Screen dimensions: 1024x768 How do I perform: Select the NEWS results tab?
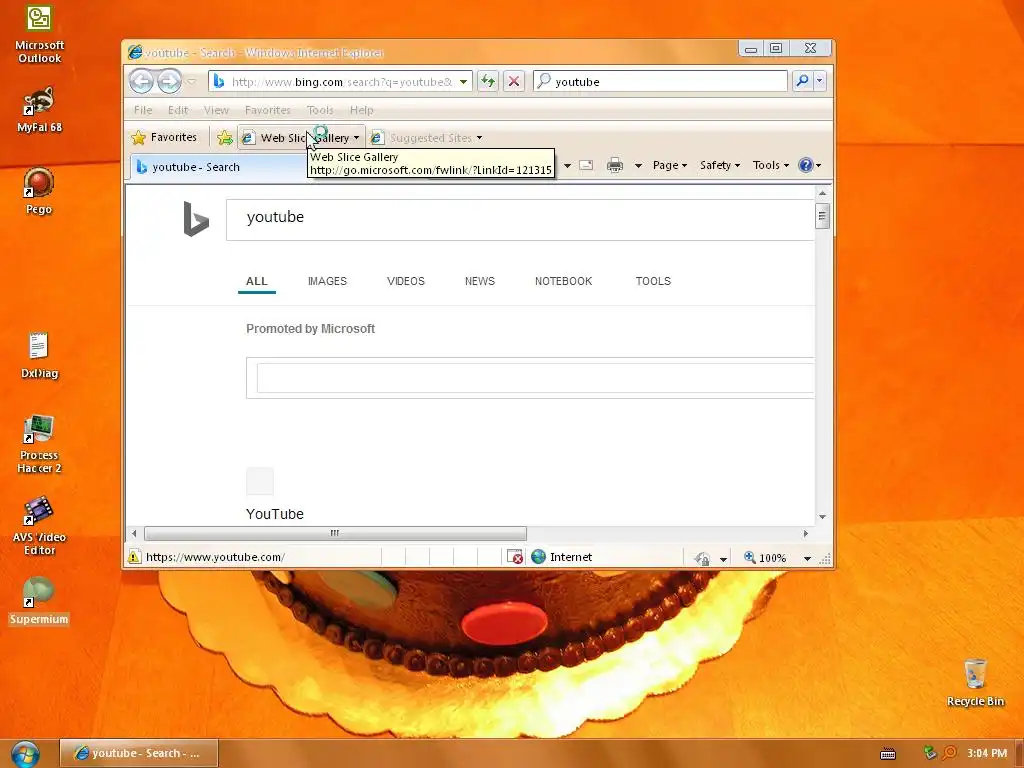480,281
